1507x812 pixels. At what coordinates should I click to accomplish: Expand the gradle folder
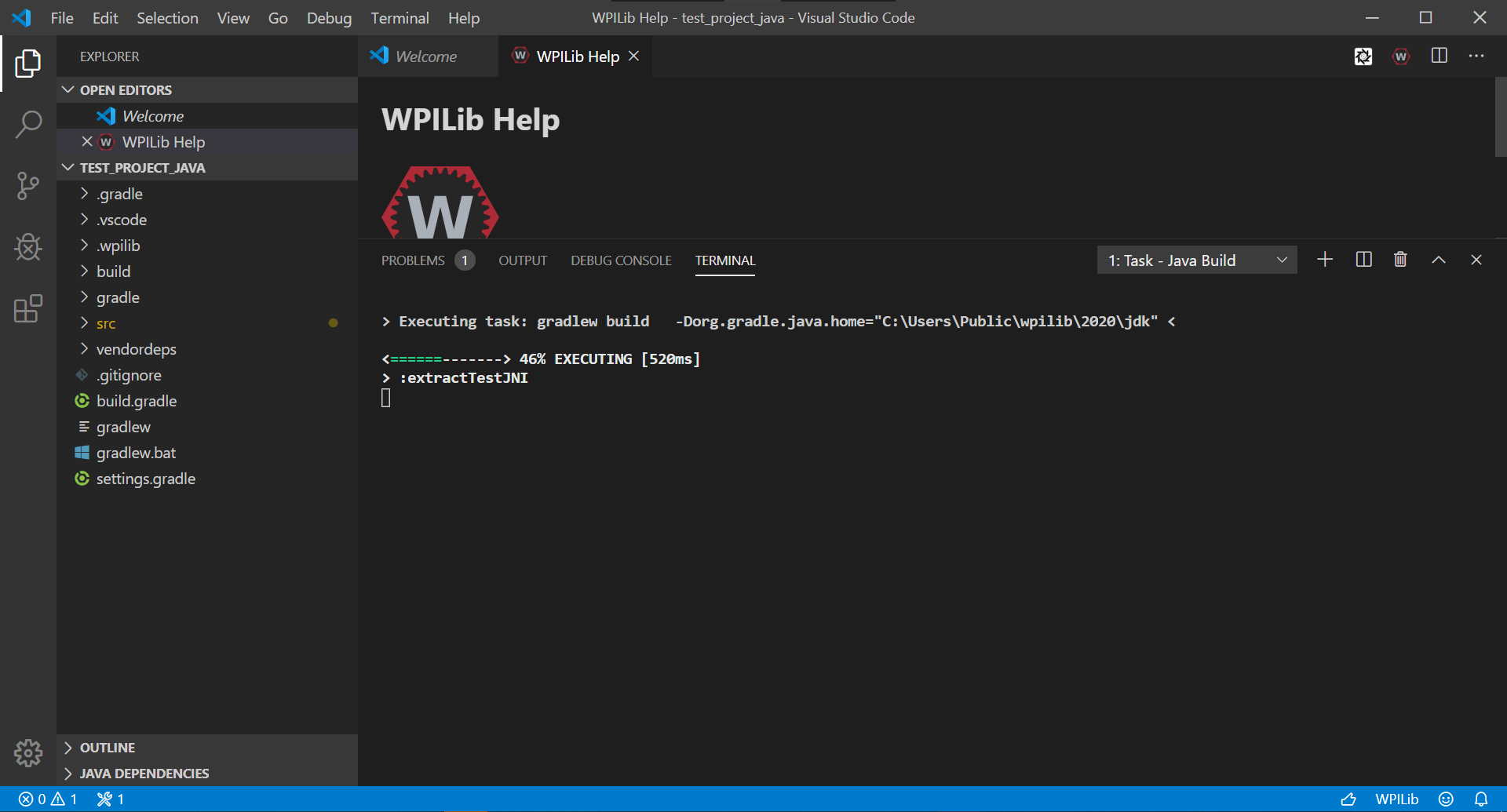click(x=207, y=297)
